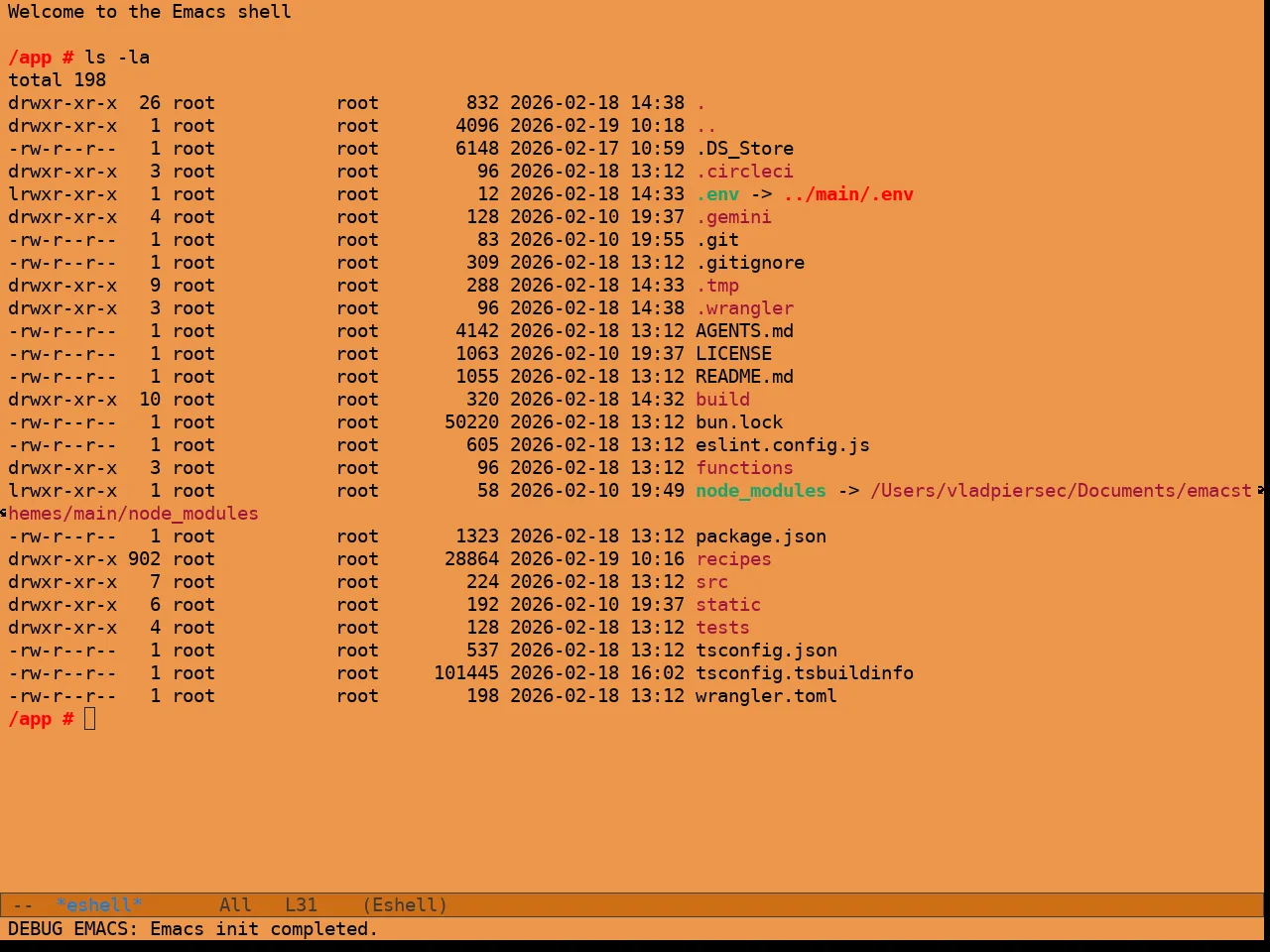Click the 2026-02-19 10:16 timestamp

point(597,559)
